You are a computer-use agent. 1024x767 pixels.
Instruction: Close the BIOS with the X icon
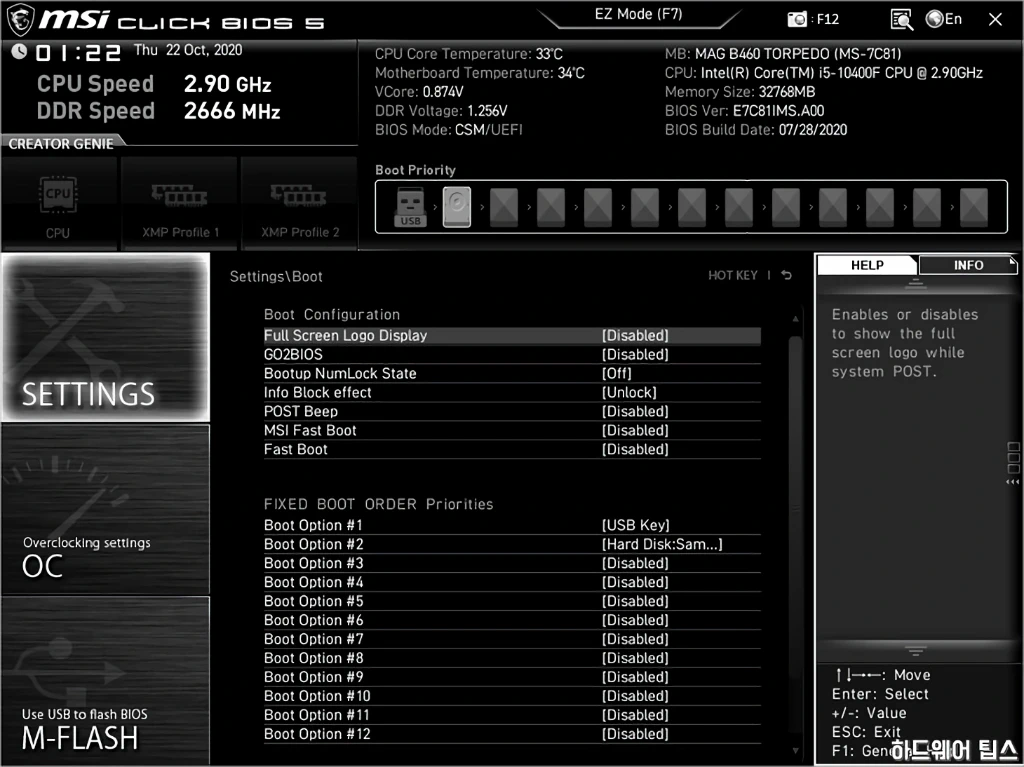click(995, 20)
